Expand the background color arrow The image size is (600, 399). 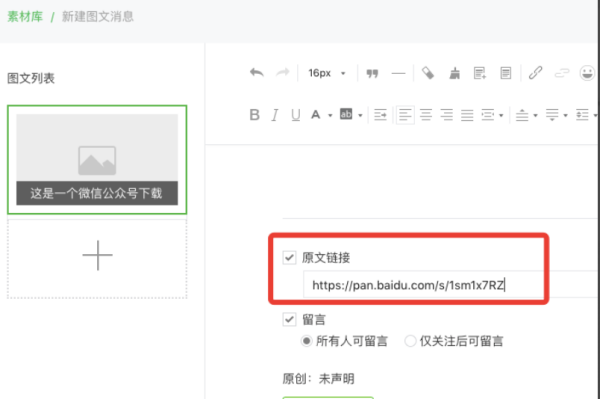pos(360,115)
